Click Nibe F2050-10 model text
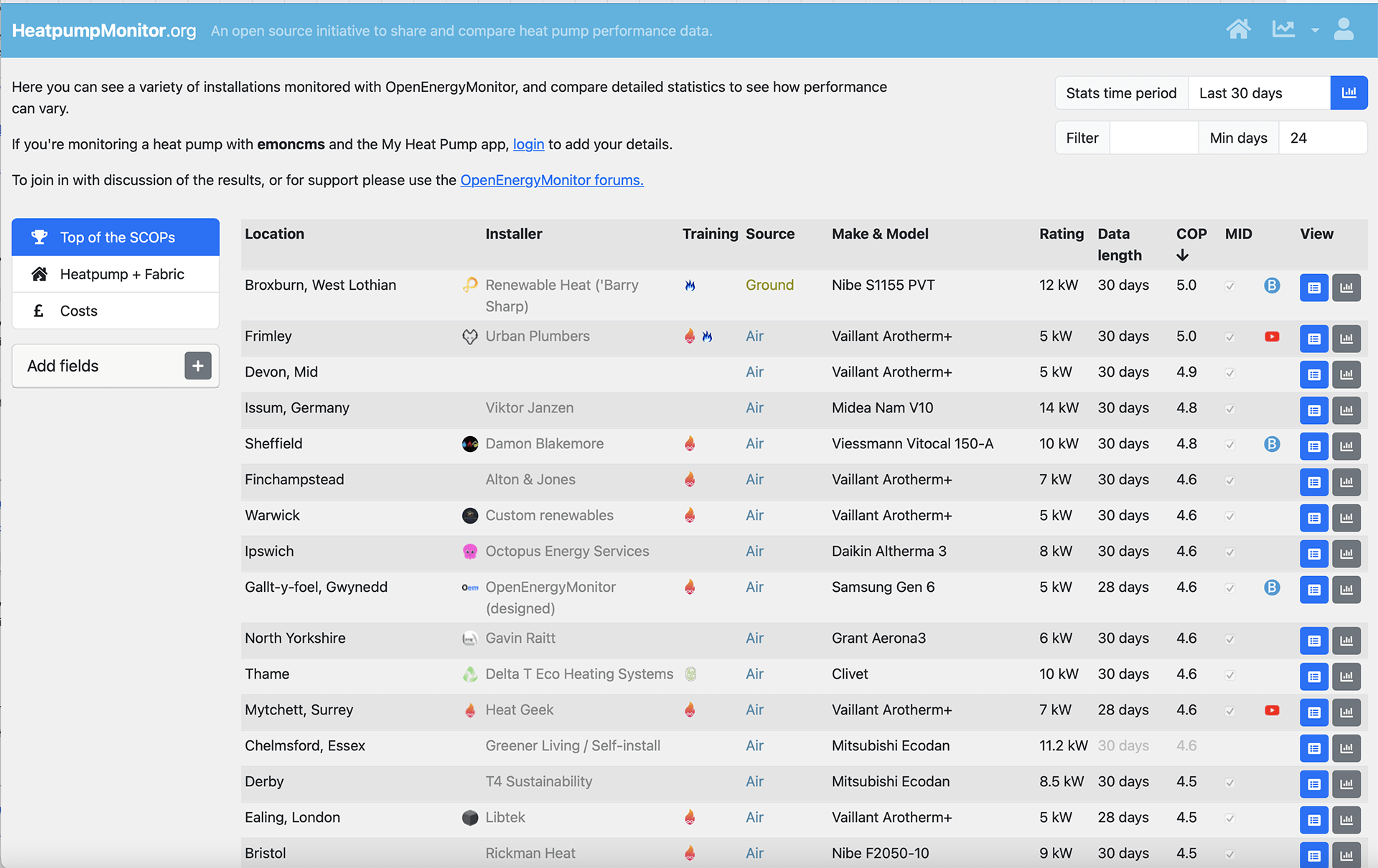 click(881, 853)
